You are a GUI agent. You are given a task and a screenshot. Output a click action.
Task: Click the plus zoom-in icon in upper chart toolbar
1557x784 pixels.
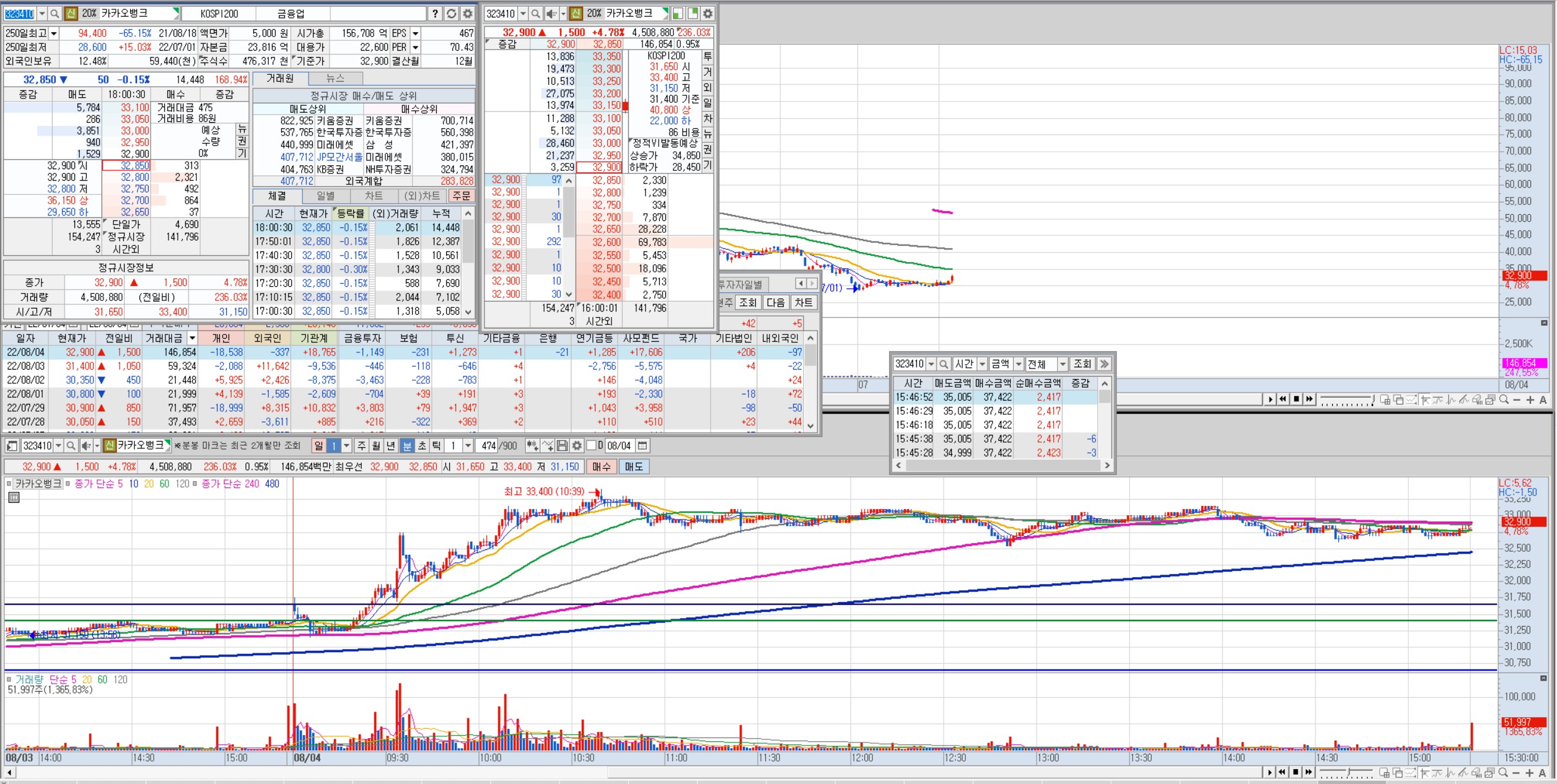tap(1530, 400)
